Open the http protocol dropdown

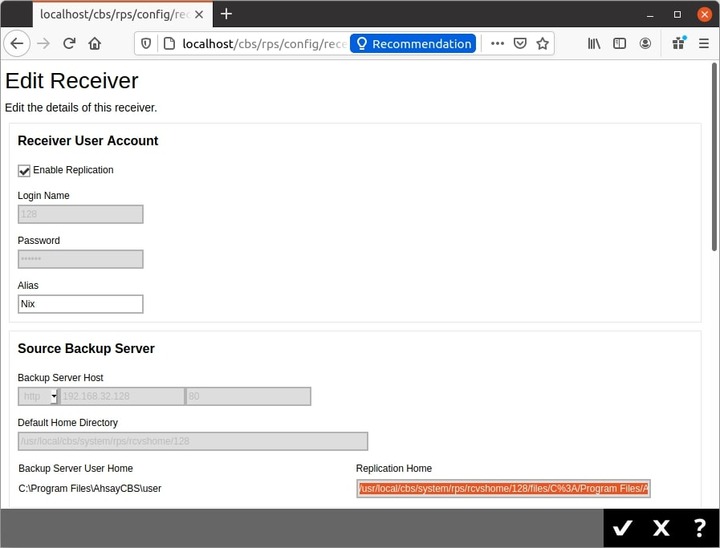[x=38, y=397]
